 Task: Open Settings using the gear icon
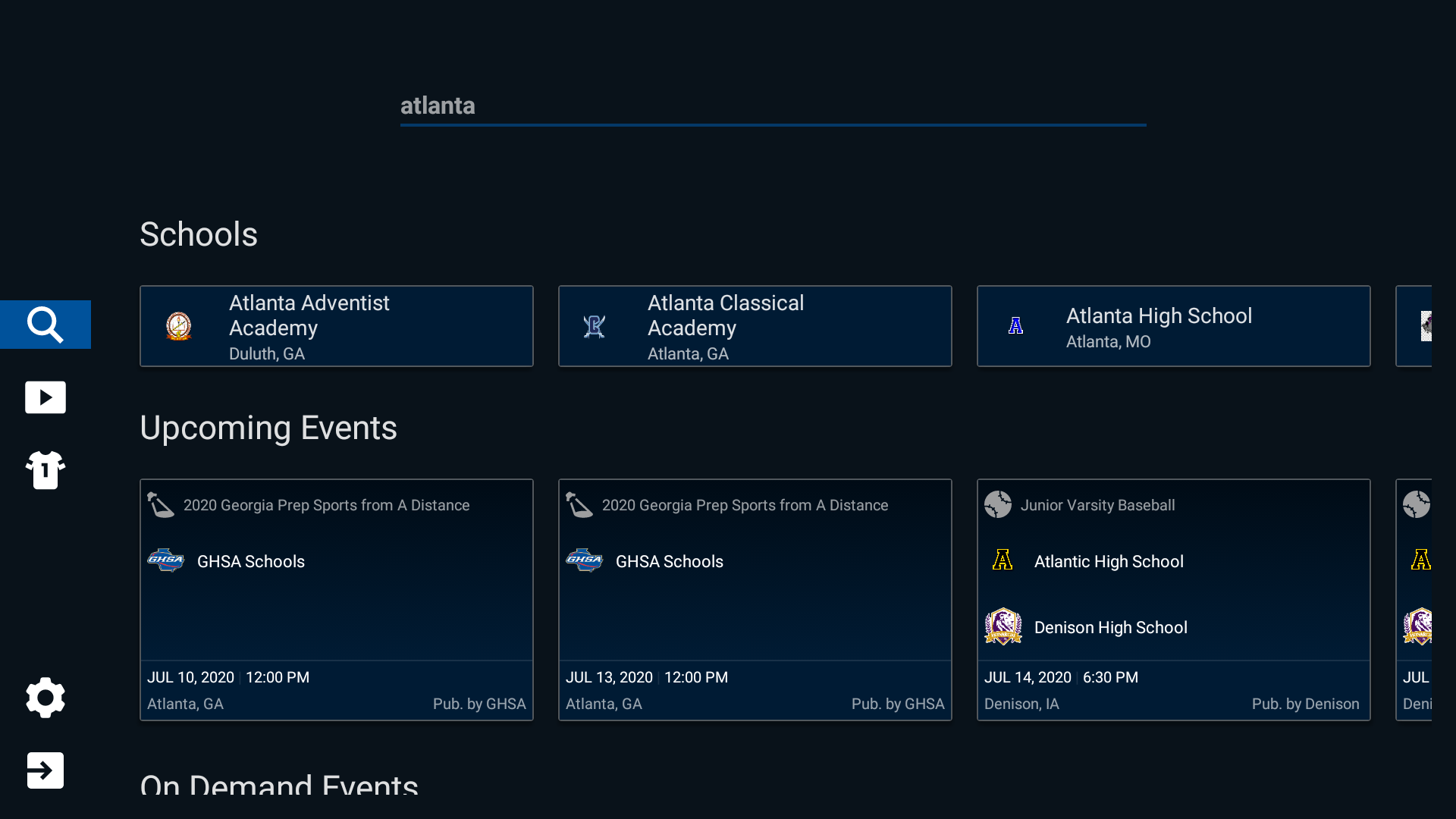(45, 697)
